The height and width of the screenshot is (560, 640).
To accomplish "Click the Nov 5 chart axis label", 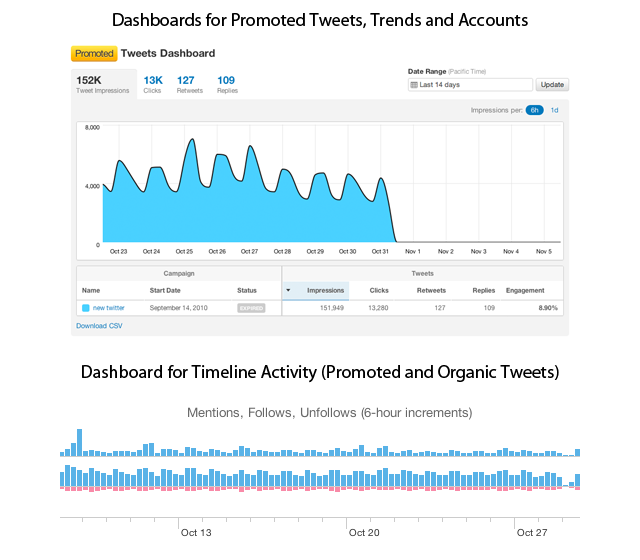I will click(x=544, y=251).
